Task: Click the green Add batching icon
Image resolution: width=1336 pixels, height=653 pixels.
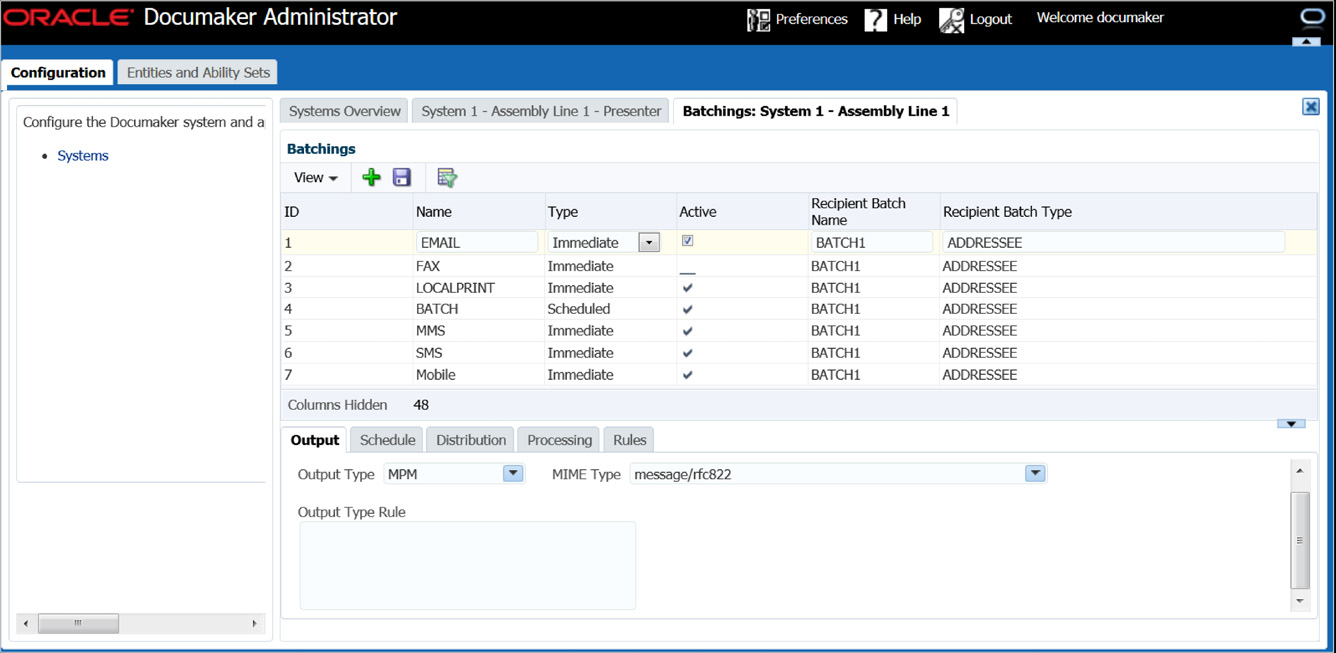Action: coord(371,177)
